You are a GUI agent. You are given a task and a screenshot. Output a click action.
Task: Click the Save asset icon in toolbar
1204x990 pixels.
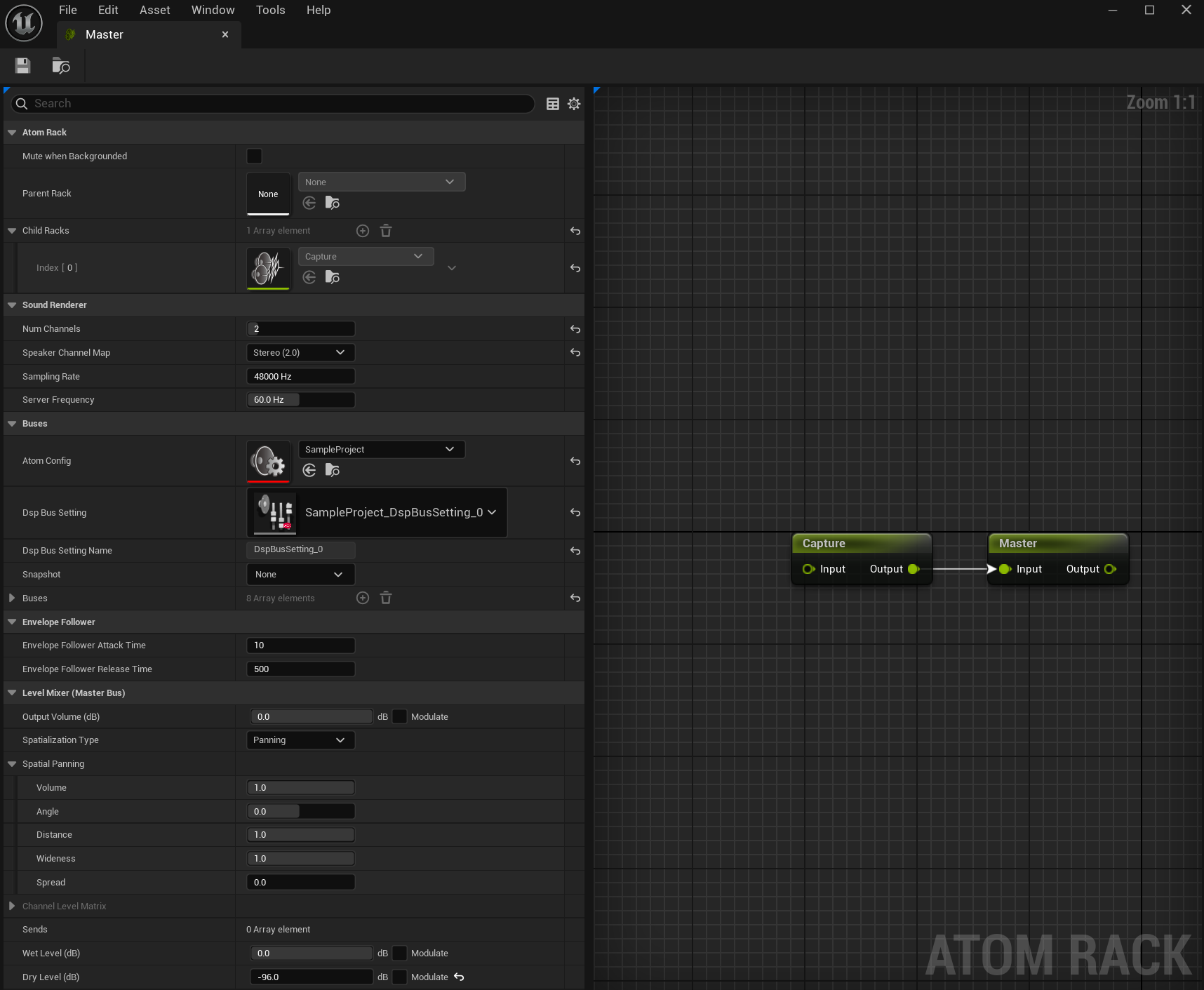pyautogui.click(x=22, y=66)
